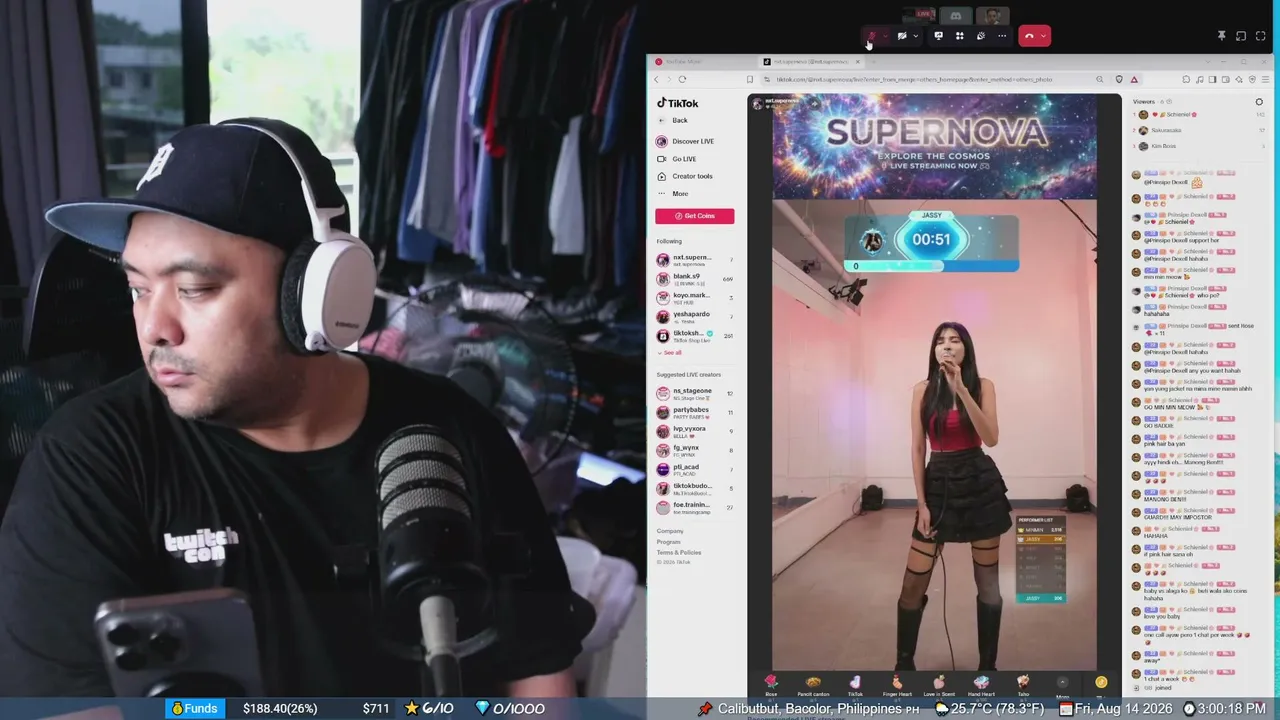Open more call options ellipsis
The height and width of the screenshot is (720, 1280).
pyautogui.click(x=1002, y=36)
